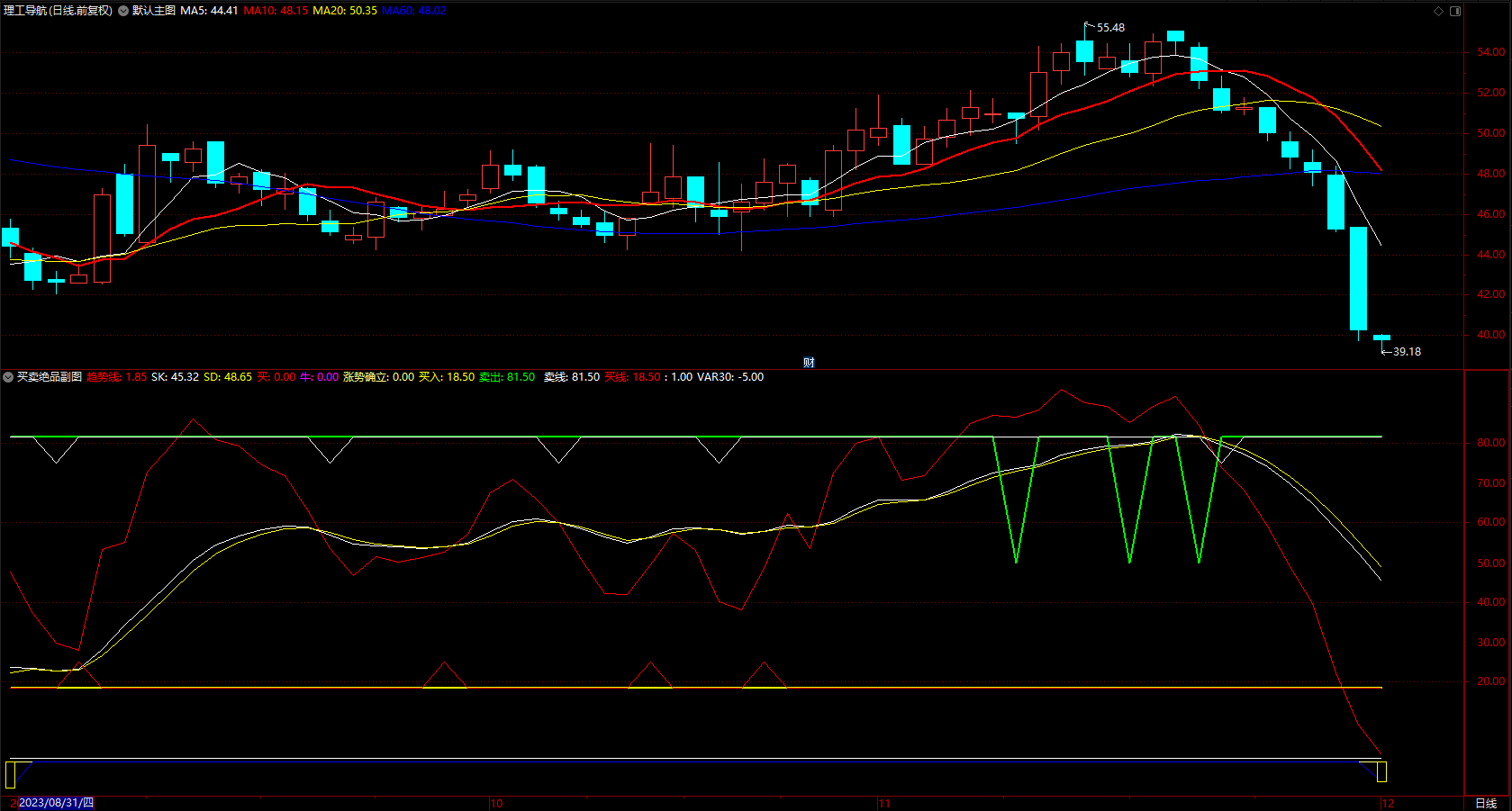
Task: Click the date label 2023/08/31/四
Action: click(56, 803)
